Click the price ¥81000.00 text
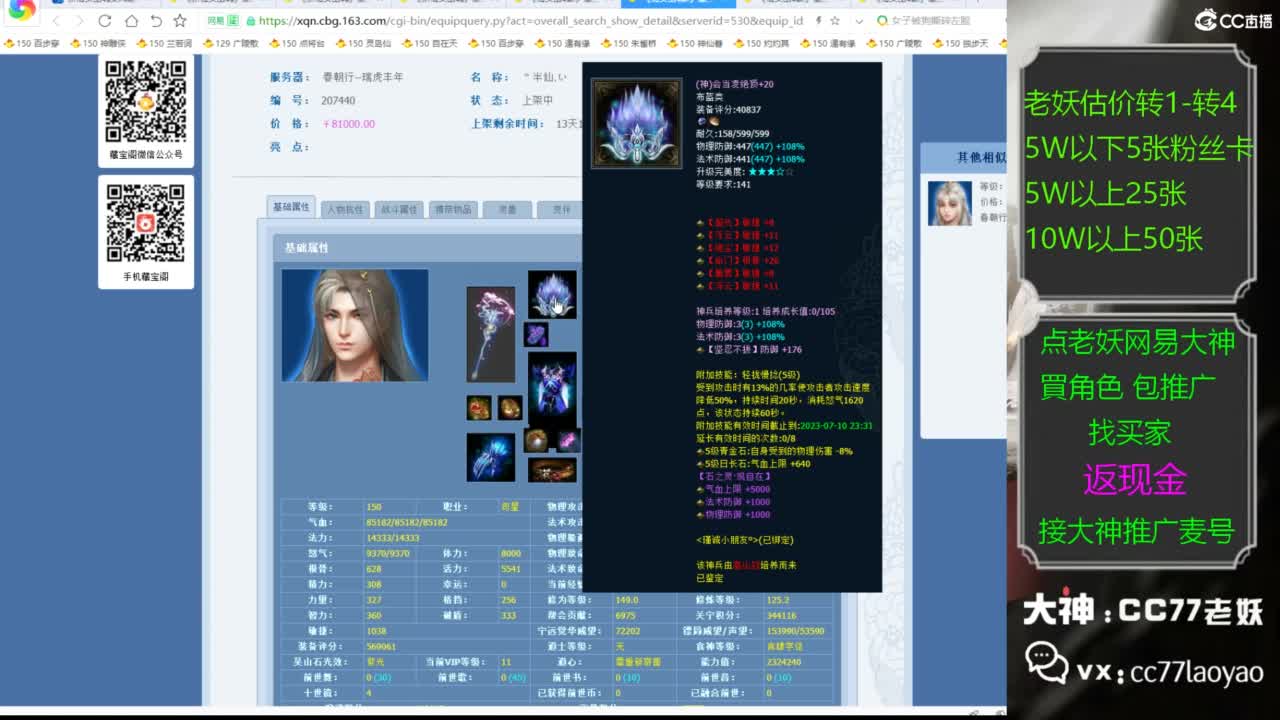This screenshot has width=1280, height=720. coord(349,124)
